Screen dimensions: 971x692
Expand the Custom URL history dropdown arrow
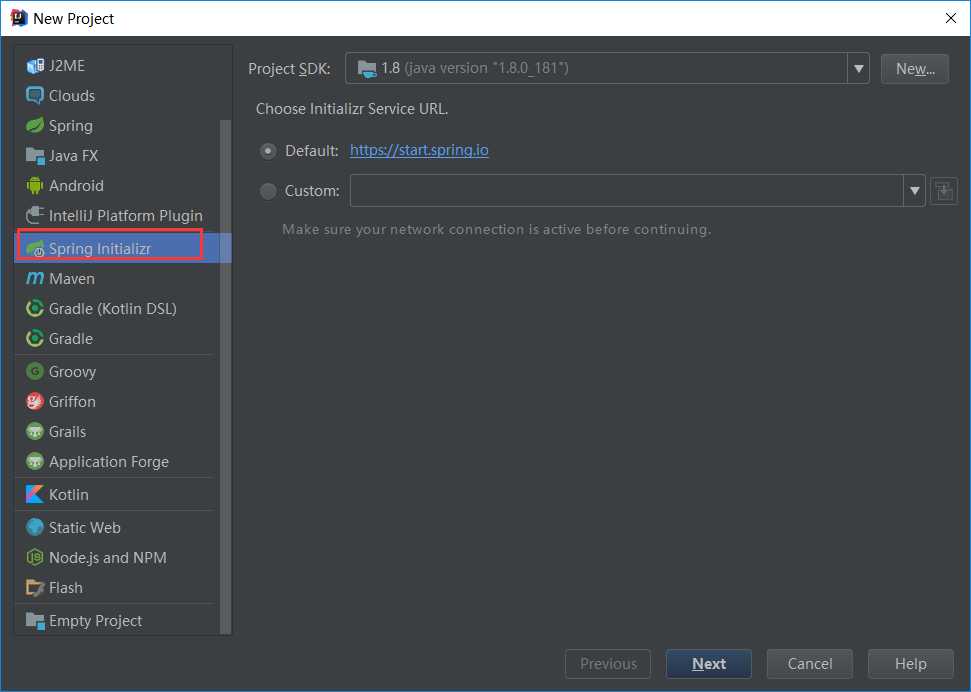tap(915, 191)
